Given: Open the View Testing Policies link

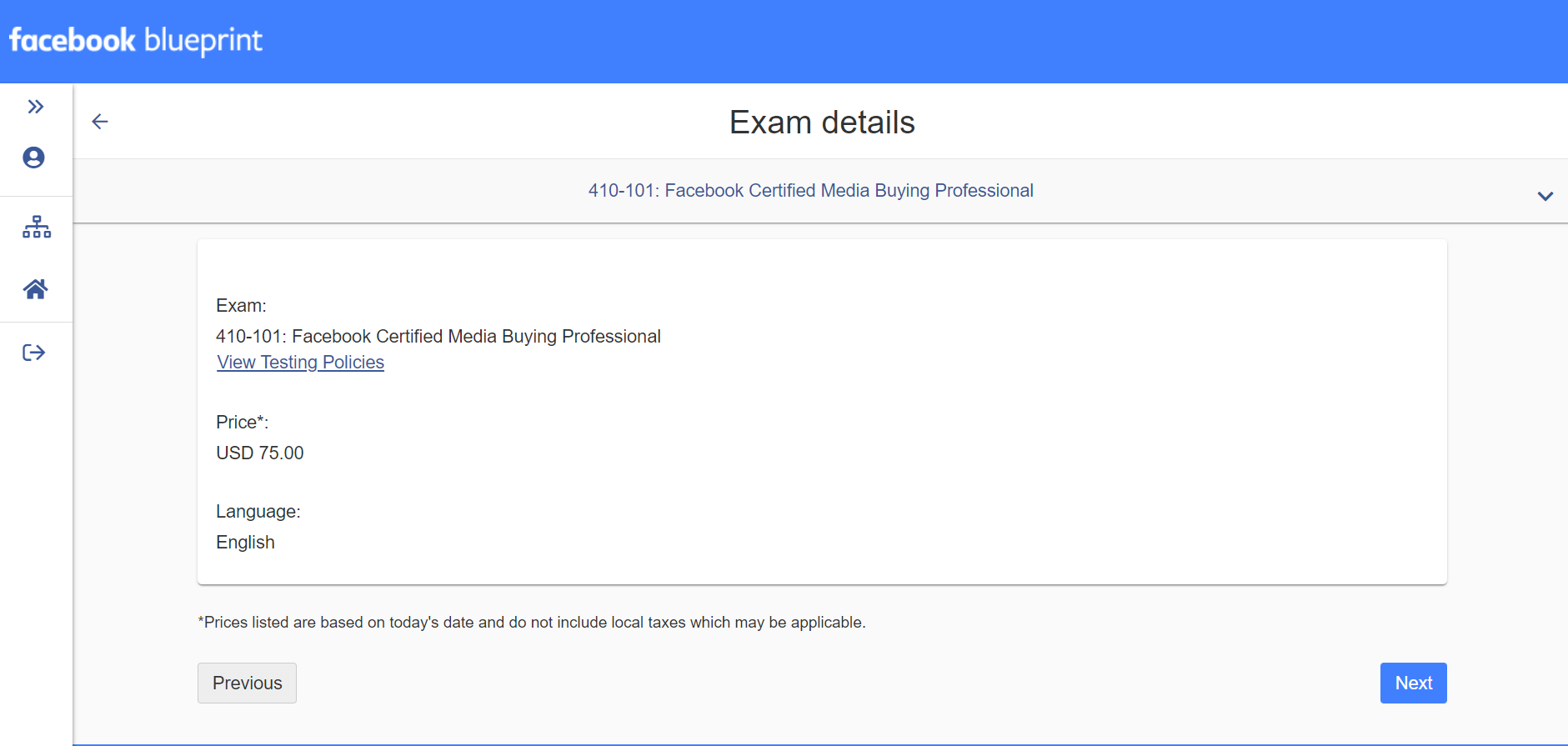Looking at the screenshot, I should click(x=300, y=362).
